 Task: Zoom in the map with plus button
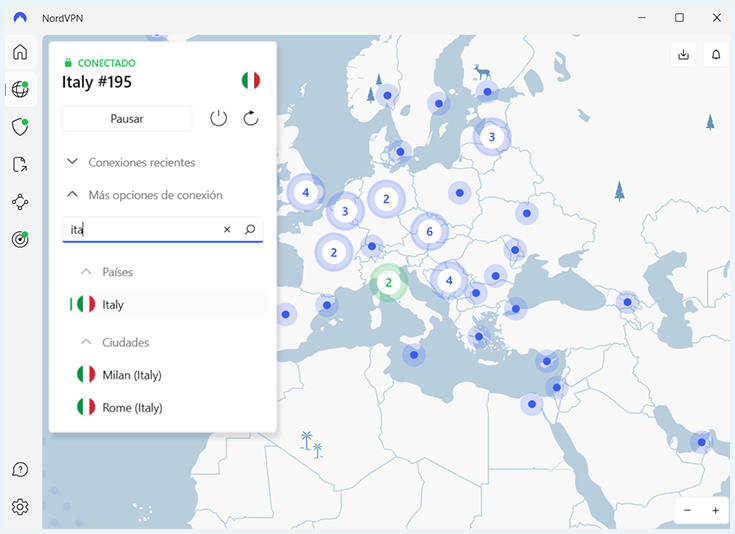(715, 510)
